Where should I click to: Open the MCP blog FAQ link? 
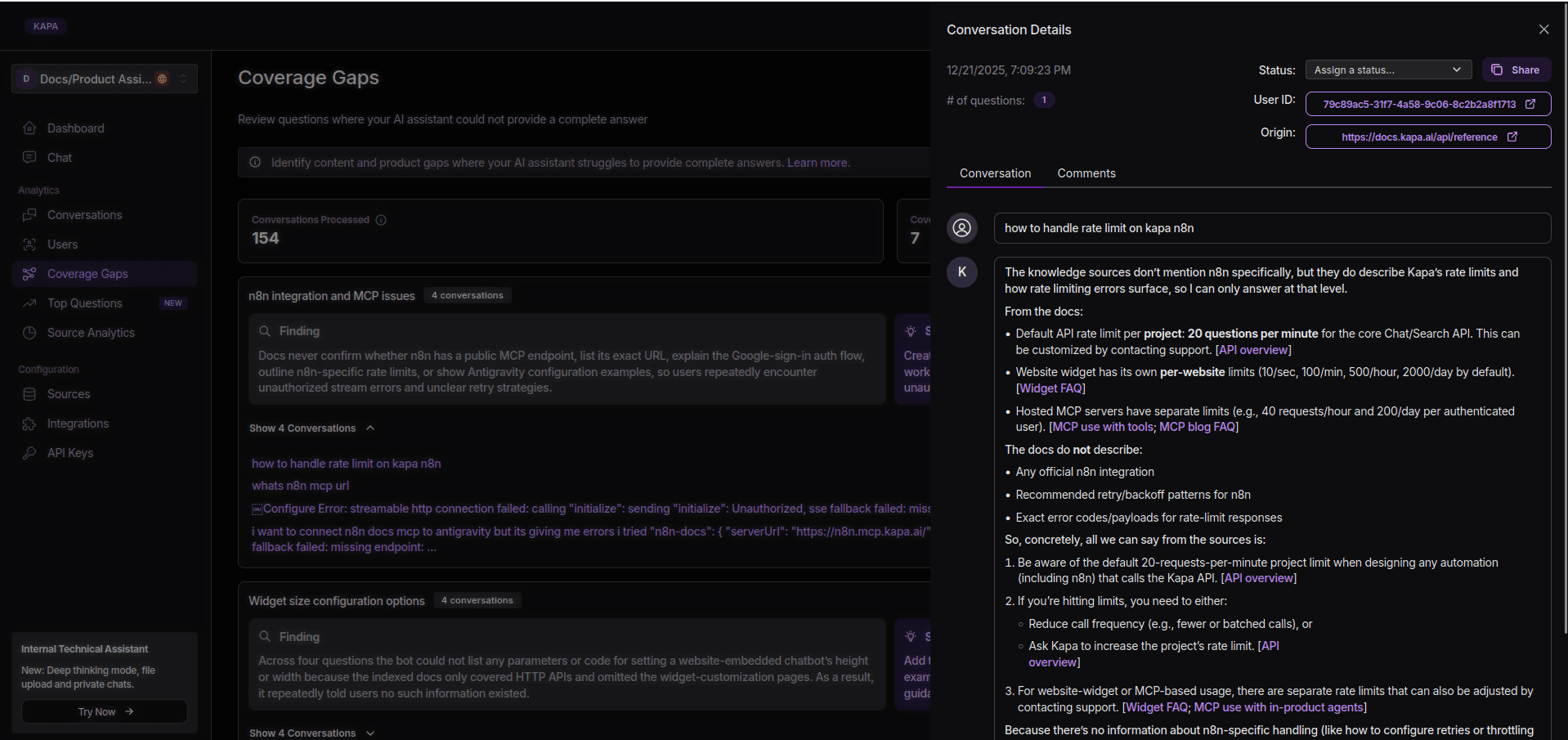[x=1197, y=427]
